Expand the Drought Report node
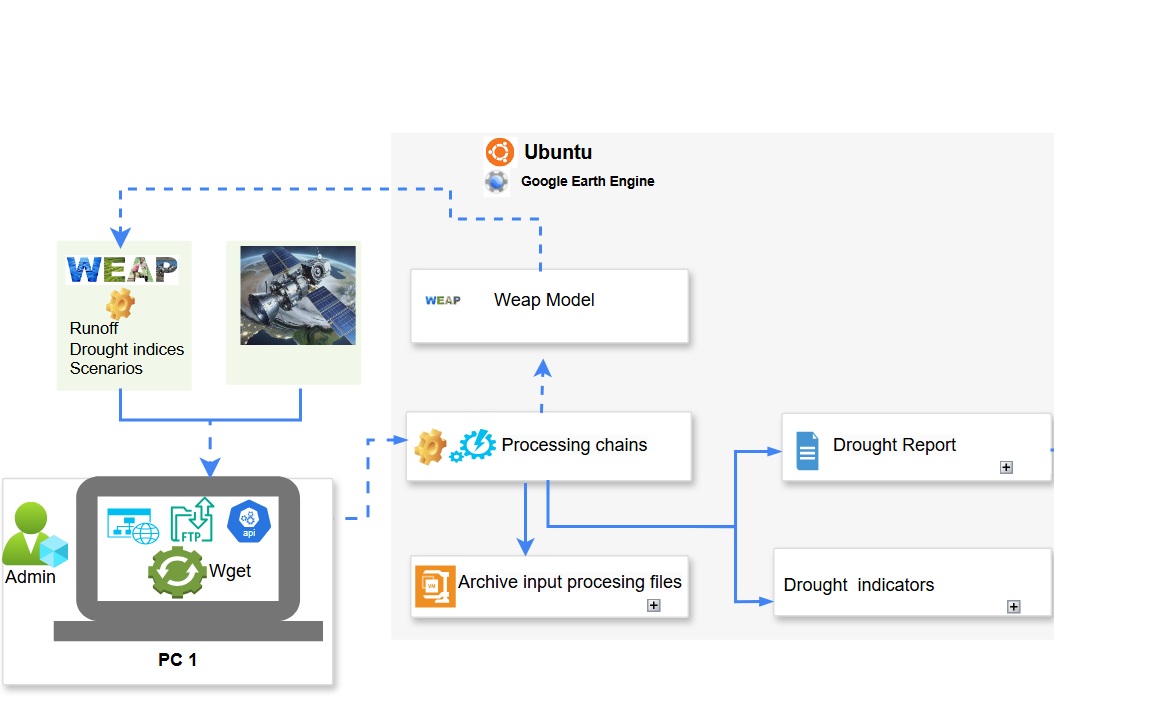 [x=1006, y=467]
